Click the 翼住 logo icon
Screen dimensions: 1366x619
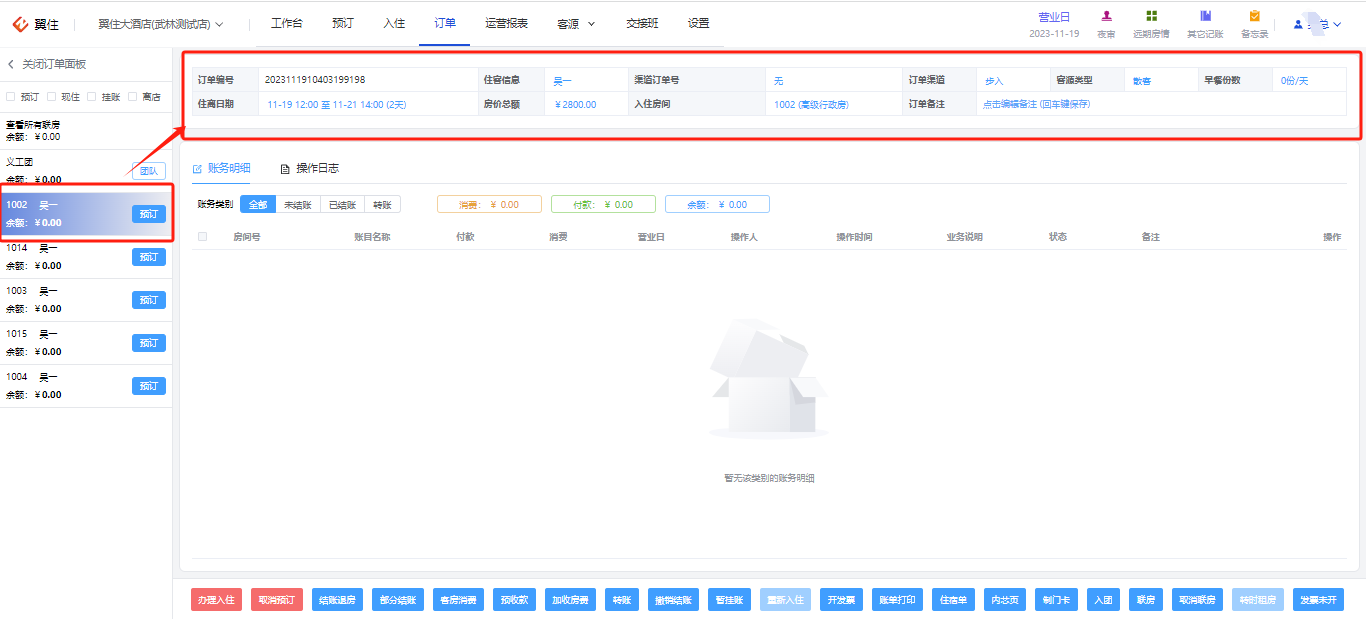click(x=20, y=23)
